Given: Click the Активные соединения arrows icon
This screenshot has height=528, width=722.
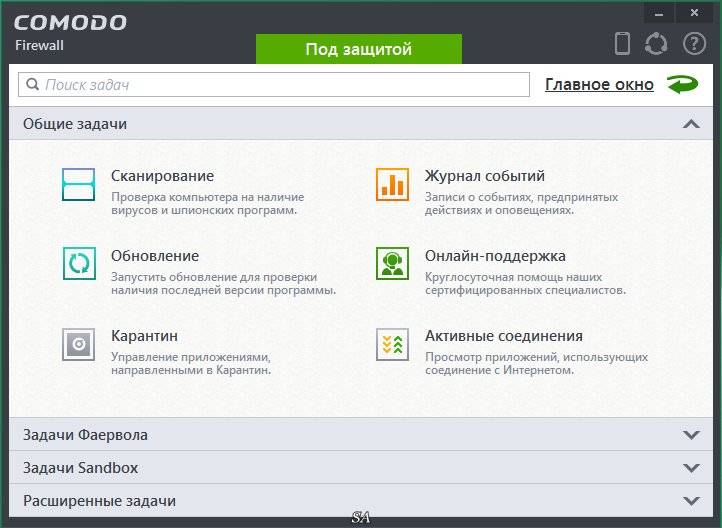Looking at the screenshot, I should click(392, 344).
